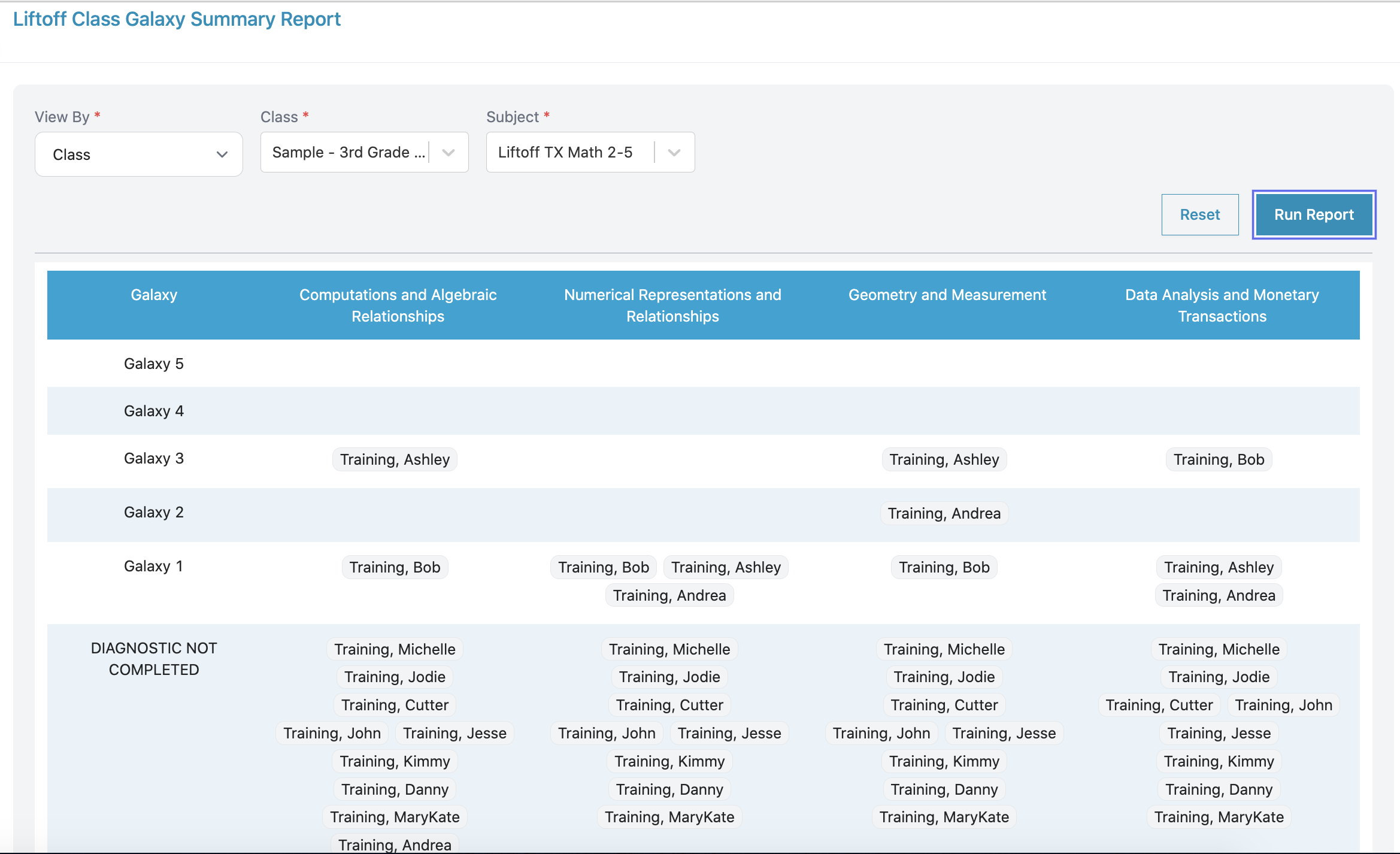
Task: Click the Liftoff TX Math 2-5 subject field
Action: (x=565, y=153)
